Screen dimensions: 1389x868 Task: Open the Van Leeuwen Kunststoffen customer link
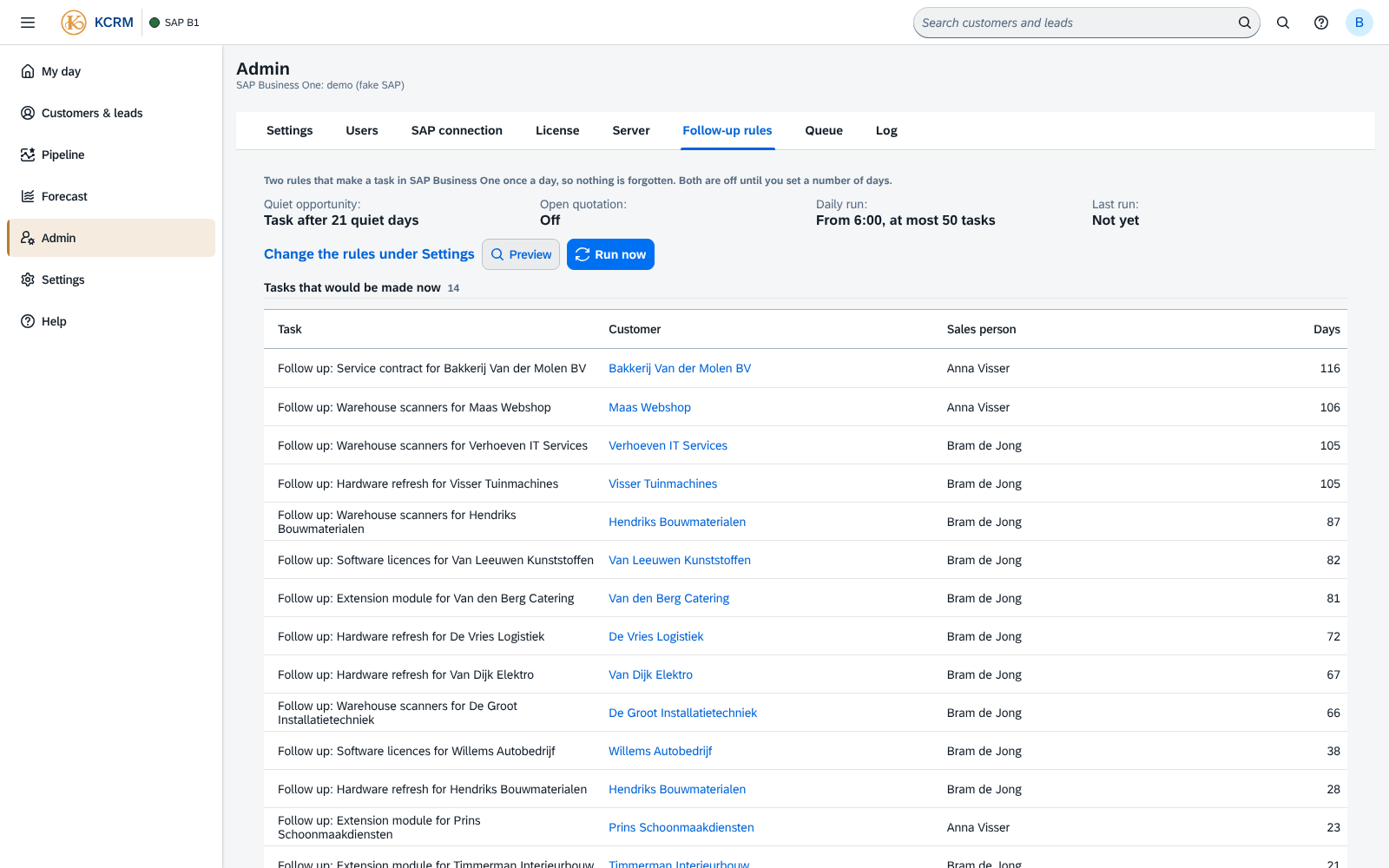coord(680,560)
